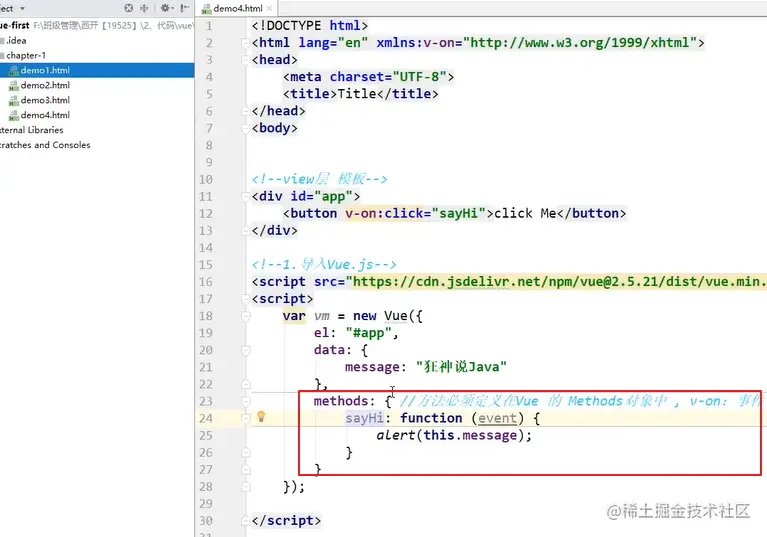The height and width of the screenshot is (537, 767).
Task: Select External Libraries node
Action: pyautogui.click(x=32, y=130)
